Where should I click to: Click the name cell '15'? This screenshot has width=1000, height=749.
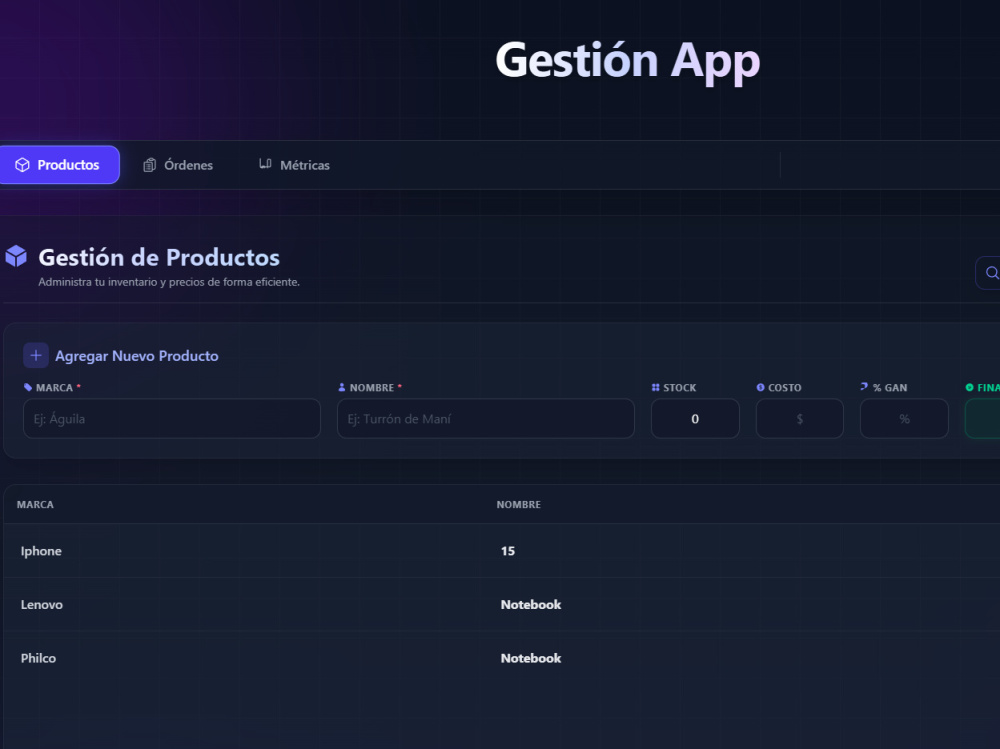pyautogui.click(x=508, y=551)
